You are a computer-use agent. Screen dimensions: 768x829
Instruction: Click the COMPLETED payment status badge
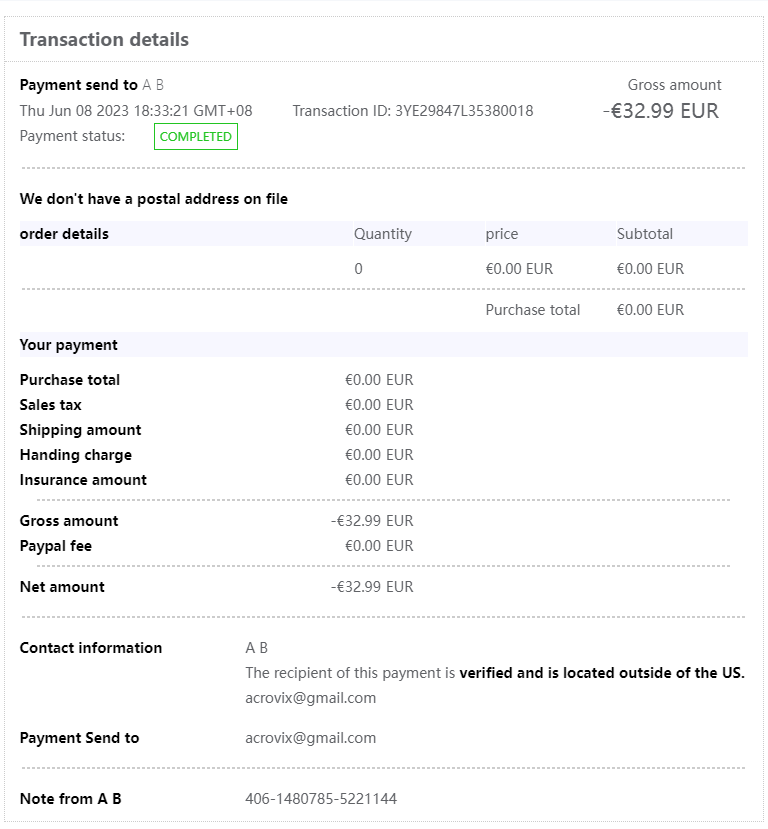pyautogui.click(x=195, y=137)
